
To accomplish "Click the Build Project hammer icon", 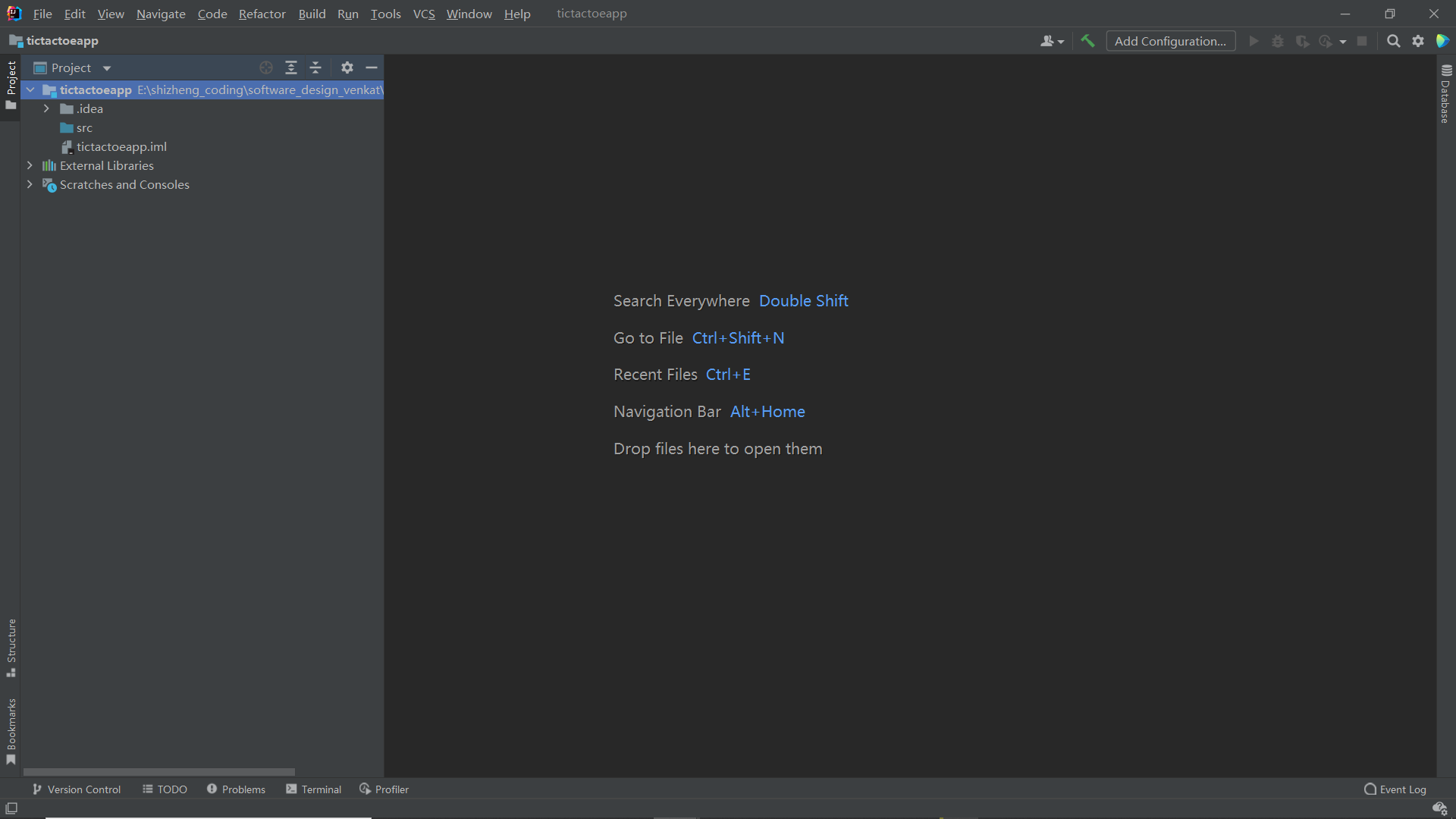I will [x=1087, y=41].
